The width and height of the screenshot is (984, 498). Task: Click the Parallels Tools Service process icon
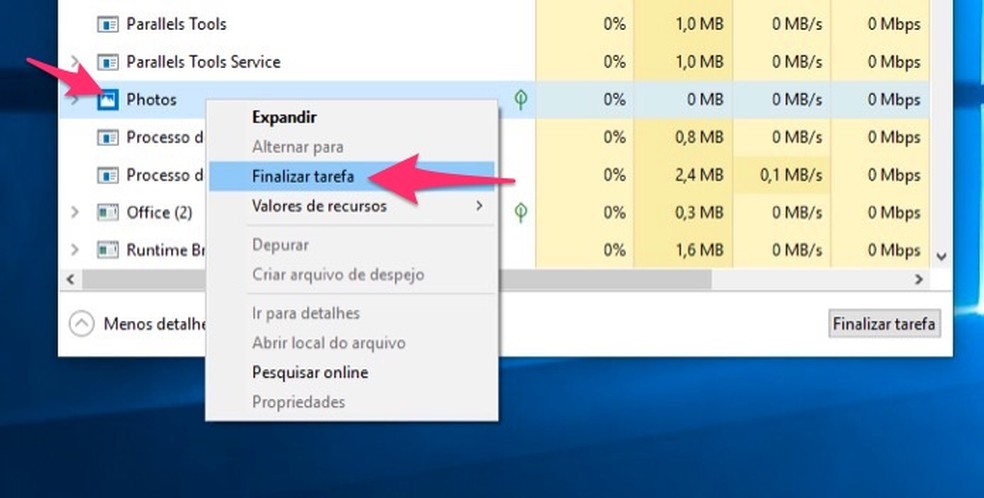[x=108, y=62]
